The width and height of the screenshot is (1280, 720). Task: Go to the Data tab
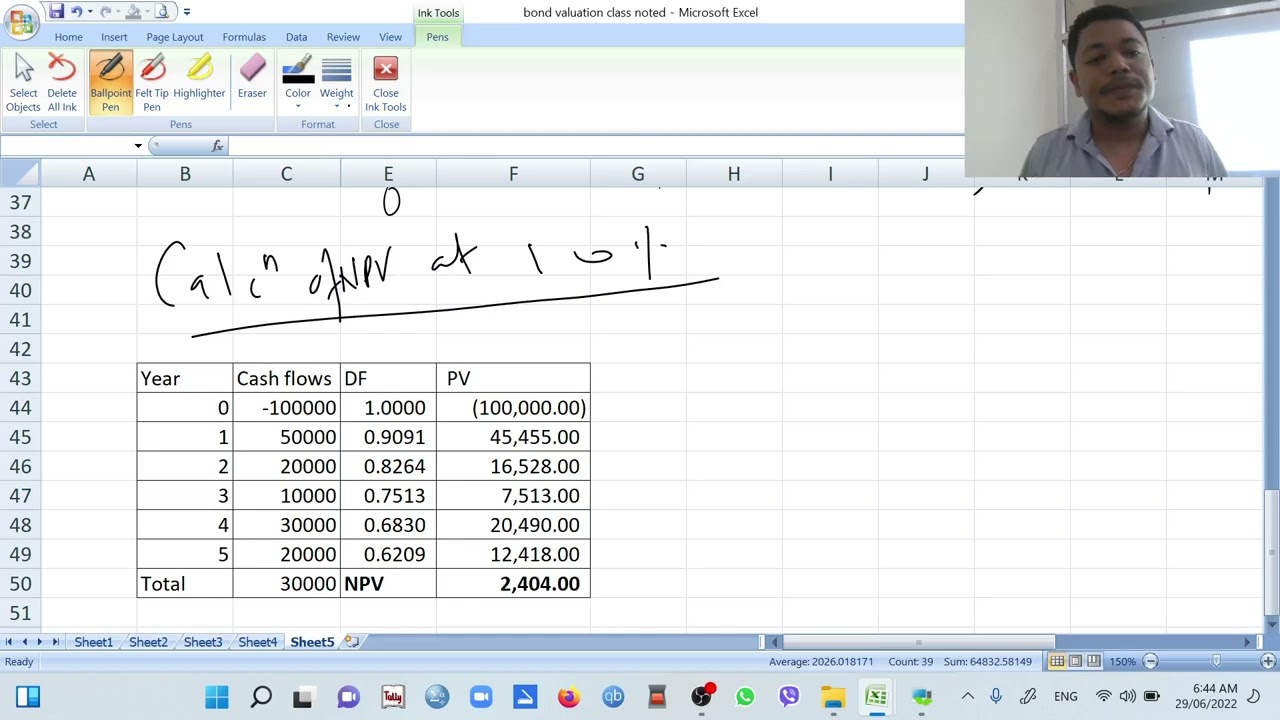coord(296,37)
